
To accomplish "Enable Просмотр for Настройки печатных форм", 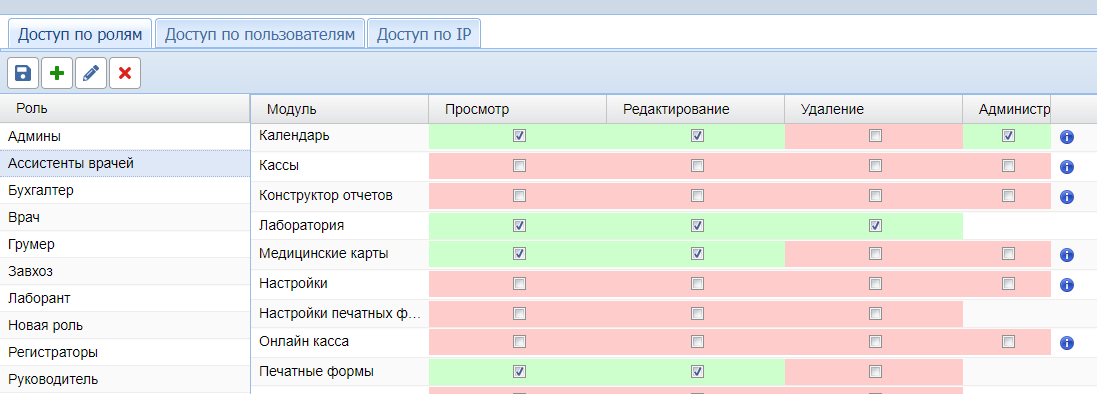I will (x=519, y=313).
